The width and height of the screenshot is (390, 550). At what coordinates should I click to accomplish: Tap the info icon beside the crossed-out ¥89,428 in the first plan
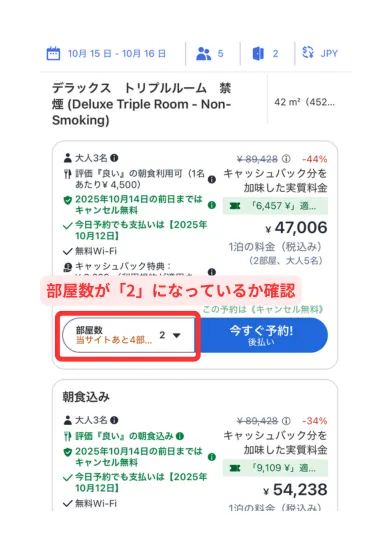click(x=286, y=159)
